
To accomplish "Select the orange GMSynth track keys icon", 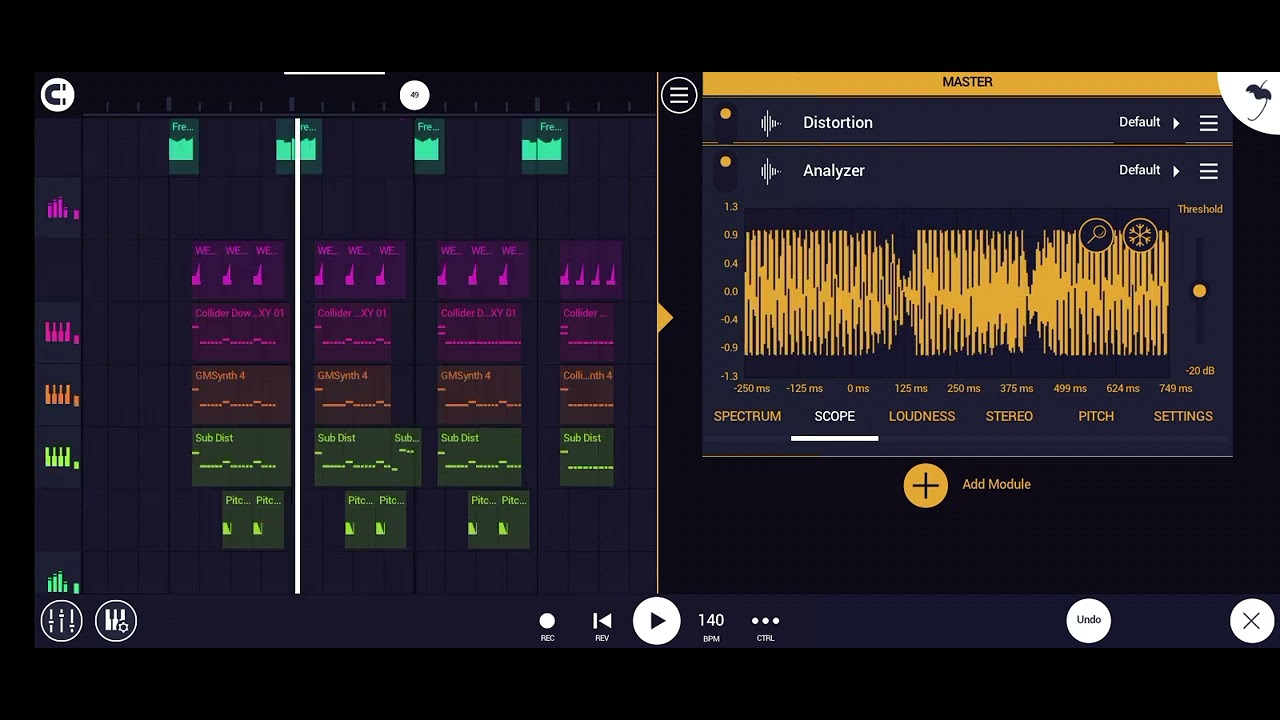I will coord(61,395).
